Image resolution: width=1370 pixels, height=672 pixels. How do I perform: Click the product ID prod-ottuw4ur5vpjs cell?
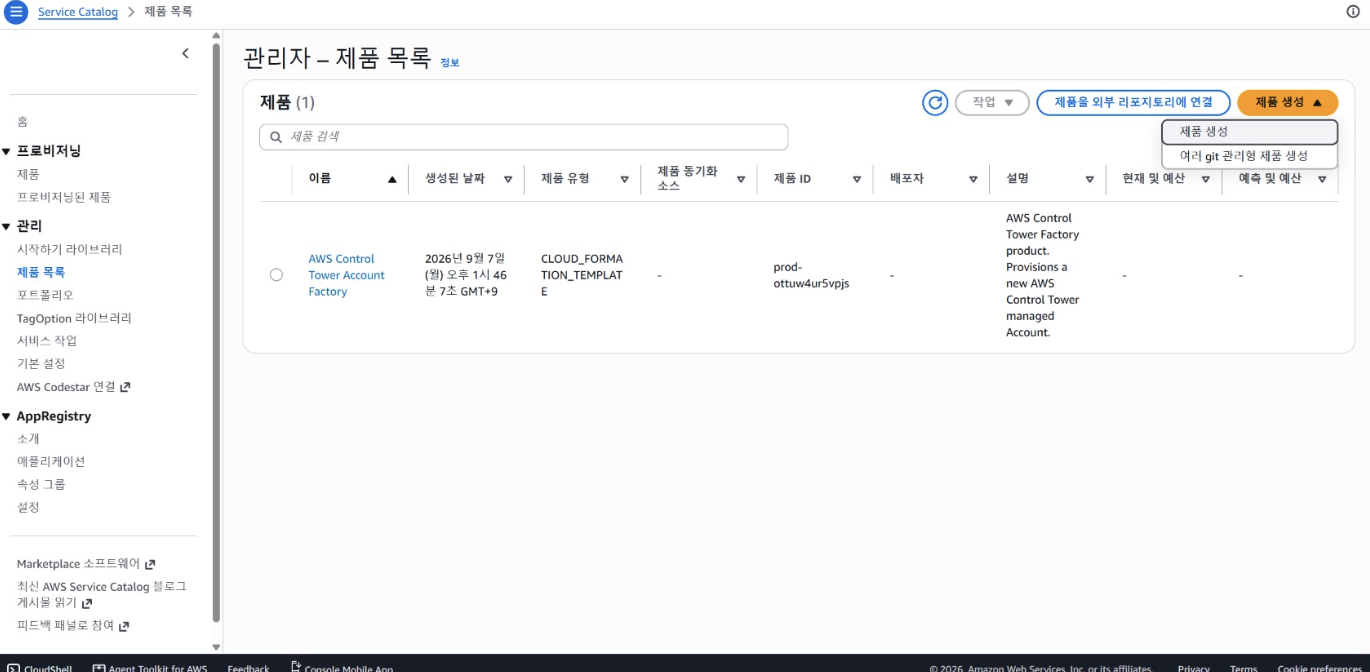[811, 275]
